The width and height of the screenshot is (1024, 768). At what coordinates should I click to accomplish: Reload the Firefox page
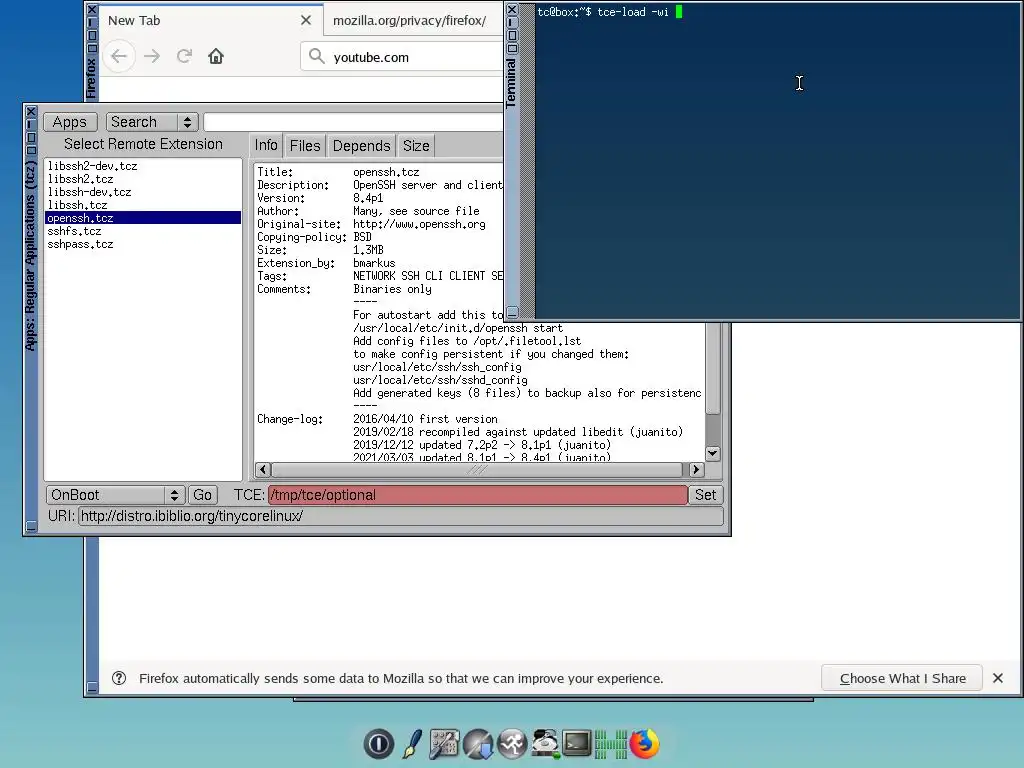click(184, 56)
